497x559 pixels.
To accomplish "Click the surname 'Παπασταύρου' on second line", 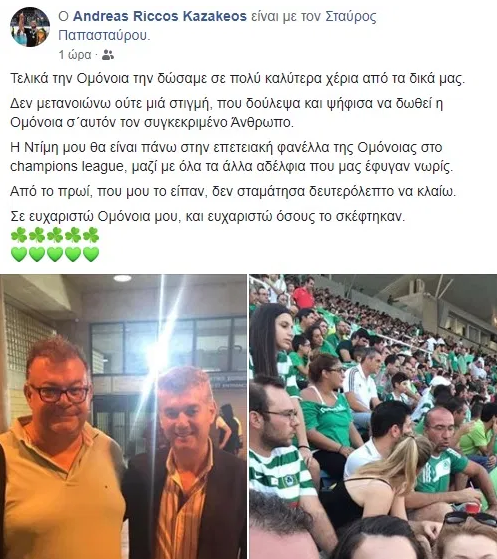I will click(x=104, y=36).
